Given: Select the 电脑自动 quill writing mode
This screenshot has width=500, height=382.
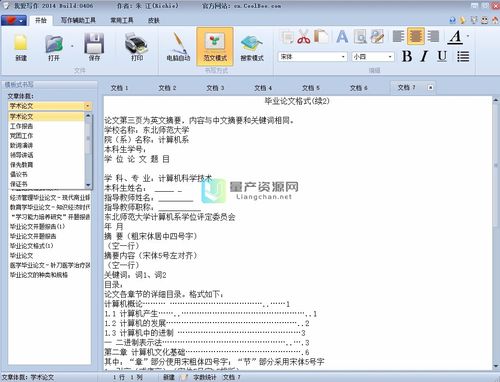Looking at the screenshot, I should click(x=178, y=47).
